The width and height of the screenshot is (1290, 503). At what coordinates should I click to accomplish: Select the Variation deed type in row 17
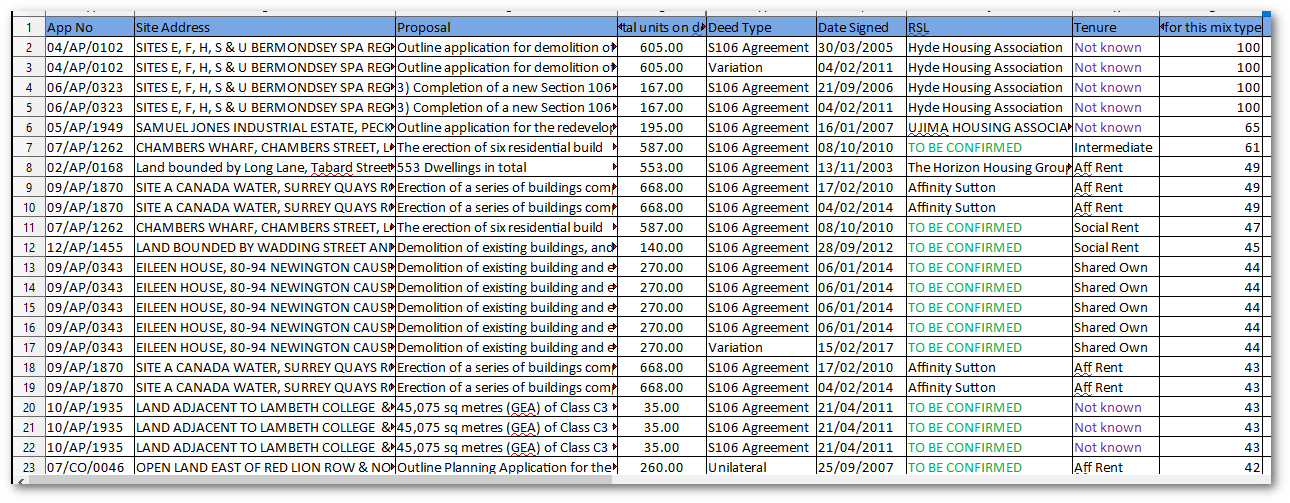(760, 348)
